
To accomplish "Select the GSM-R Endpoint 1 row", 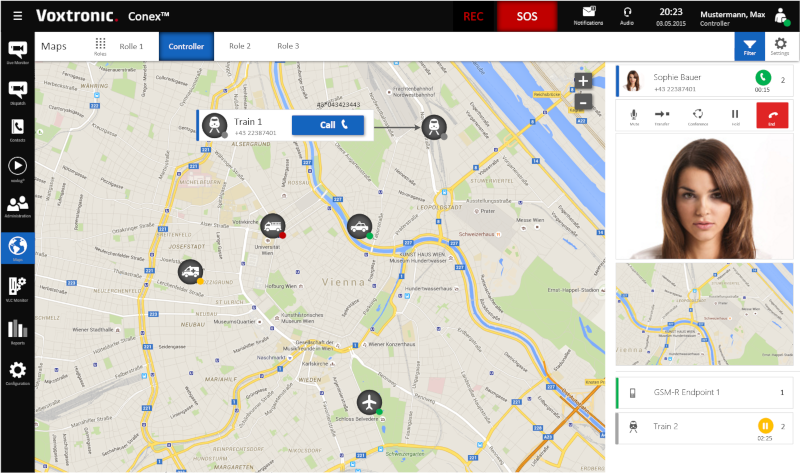I will (705, 392).
